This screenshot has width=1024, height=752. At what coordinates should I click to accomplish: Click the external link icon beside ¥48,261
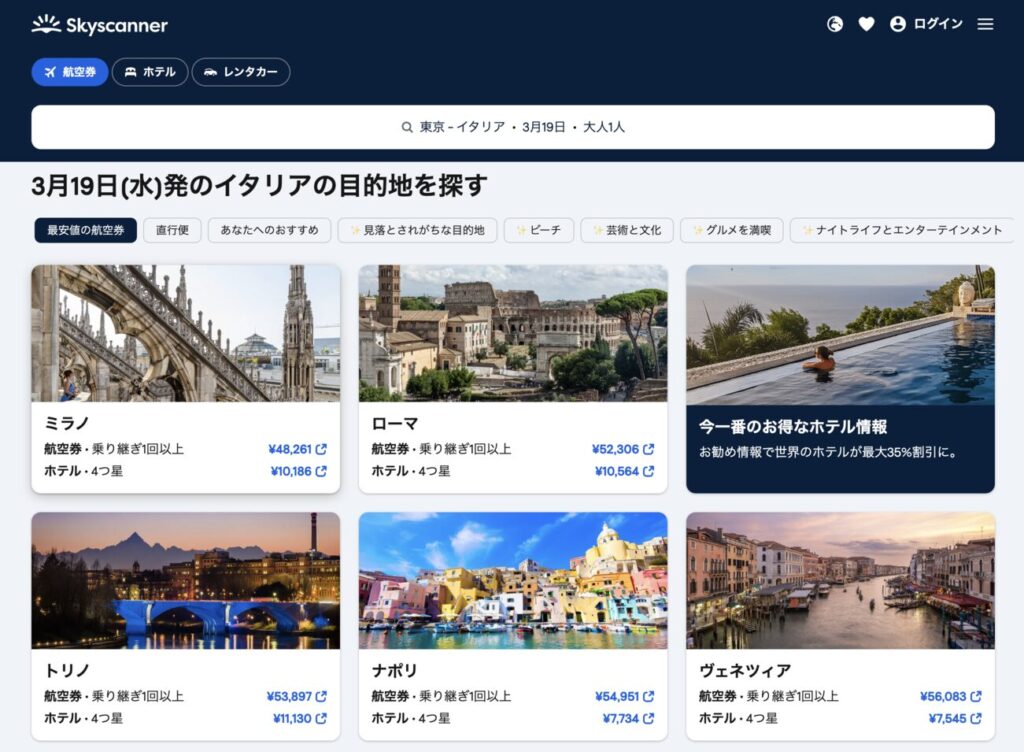321,449
